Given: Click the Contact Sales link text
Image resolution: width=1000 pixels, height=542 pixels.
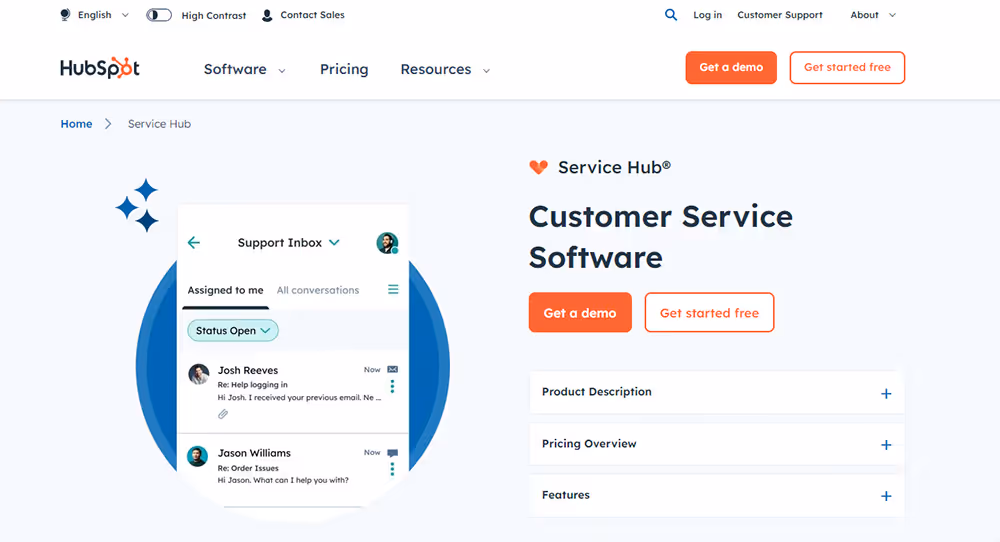Looking at the screenshot, I should tap(312, 15).
